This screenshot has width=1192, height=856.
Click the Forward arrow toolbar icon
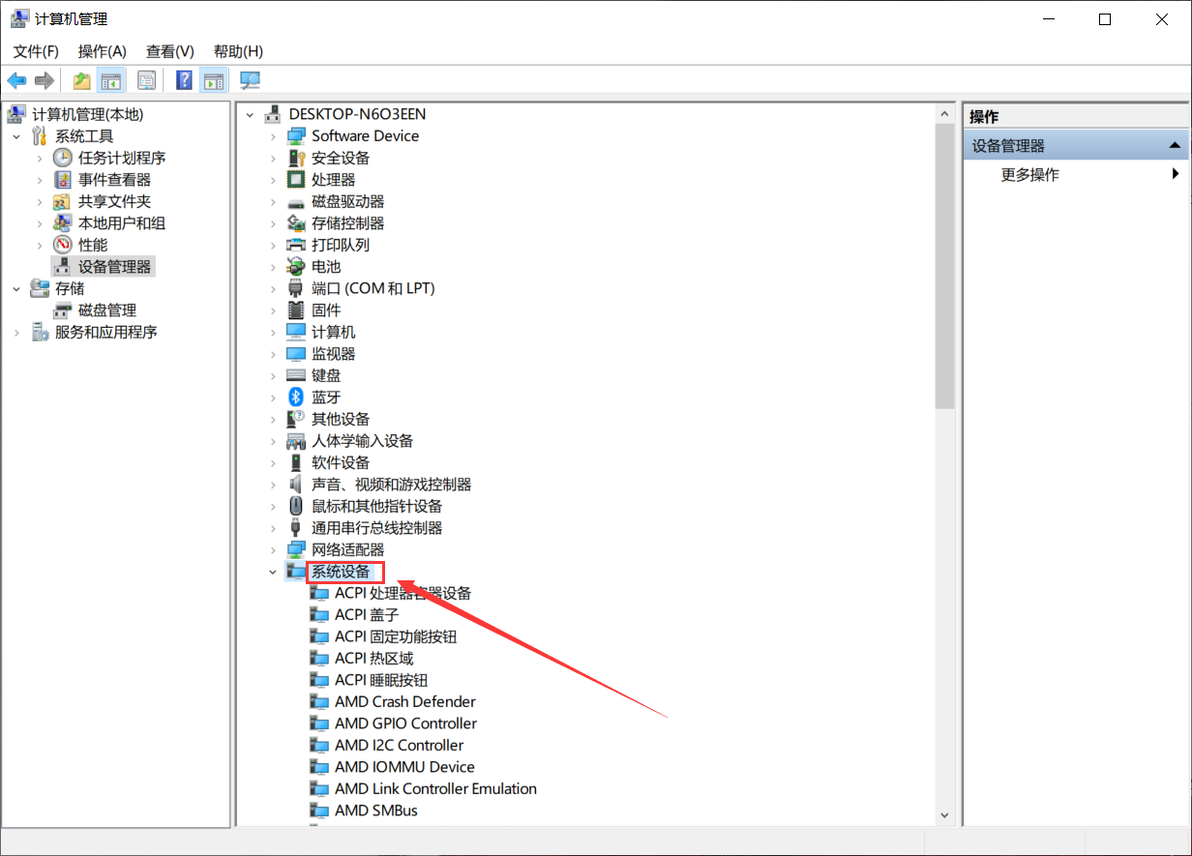pyautogui.click(x=45, y=80)
